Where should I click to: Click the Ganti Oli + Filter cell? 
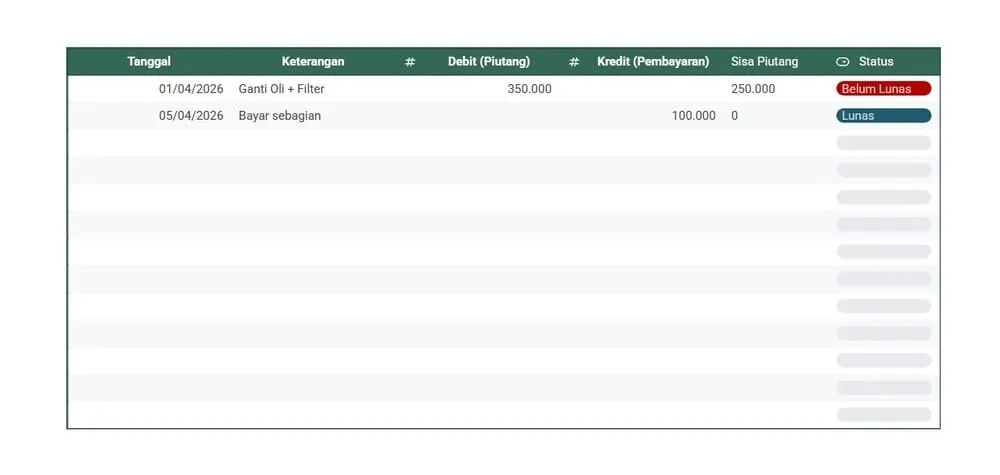point(281,89)
